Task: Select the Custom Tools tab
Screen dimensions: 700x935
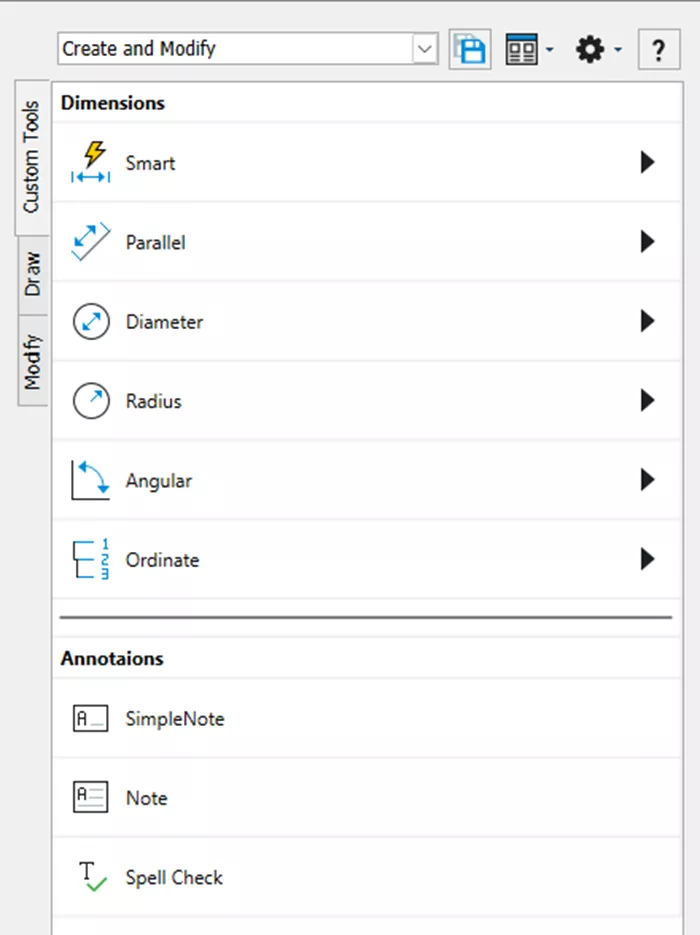Action: pos(31,157)
